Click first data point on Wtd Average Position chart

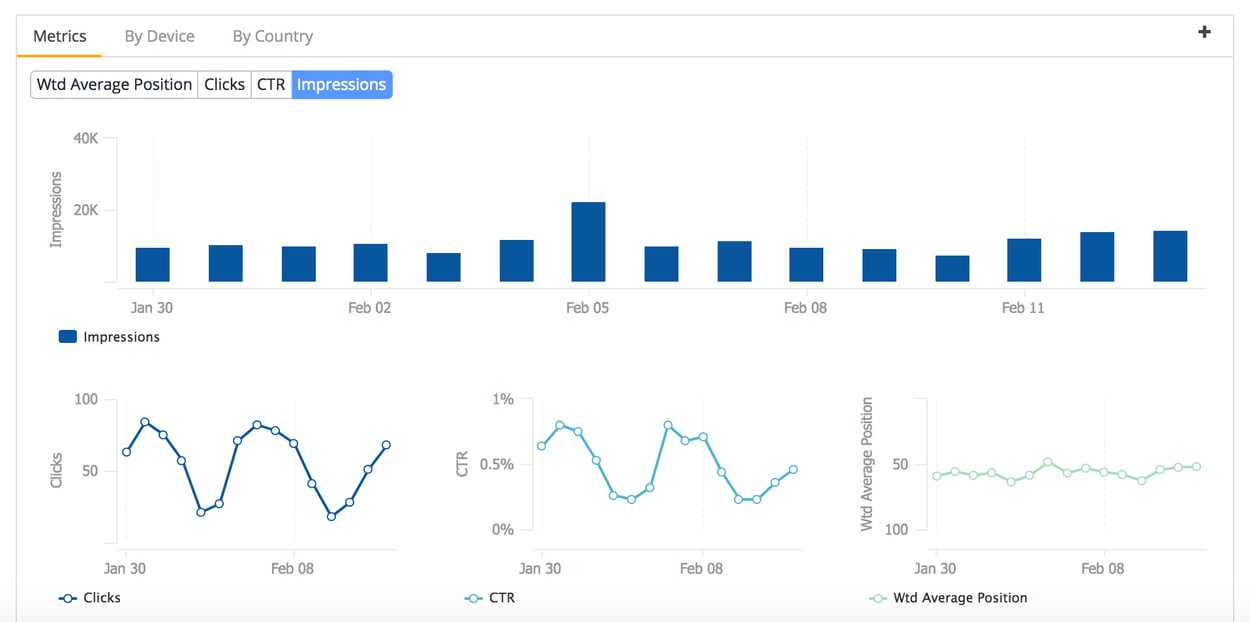click(x=936, y=476)
